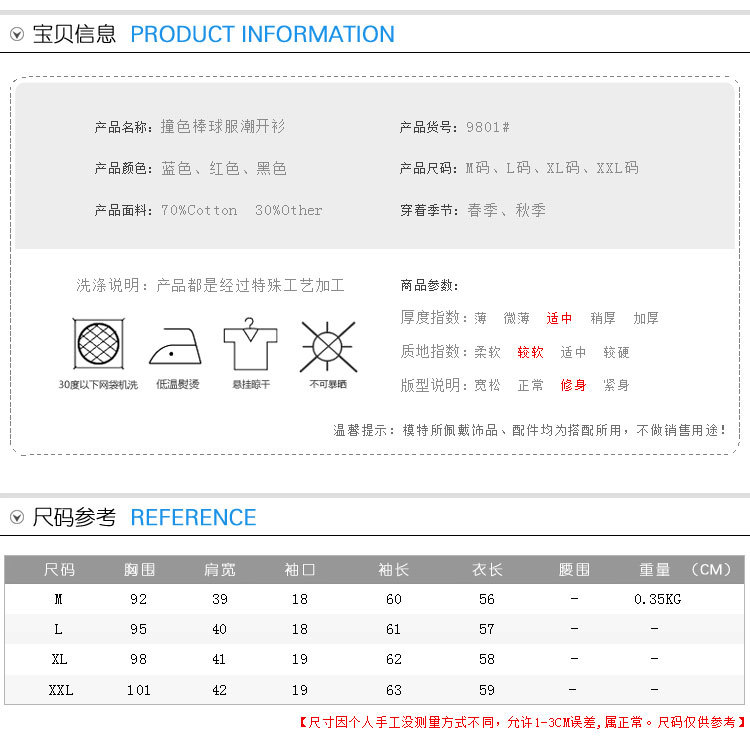
Task: Click the 尺码 column header
Action: point(59,570)
